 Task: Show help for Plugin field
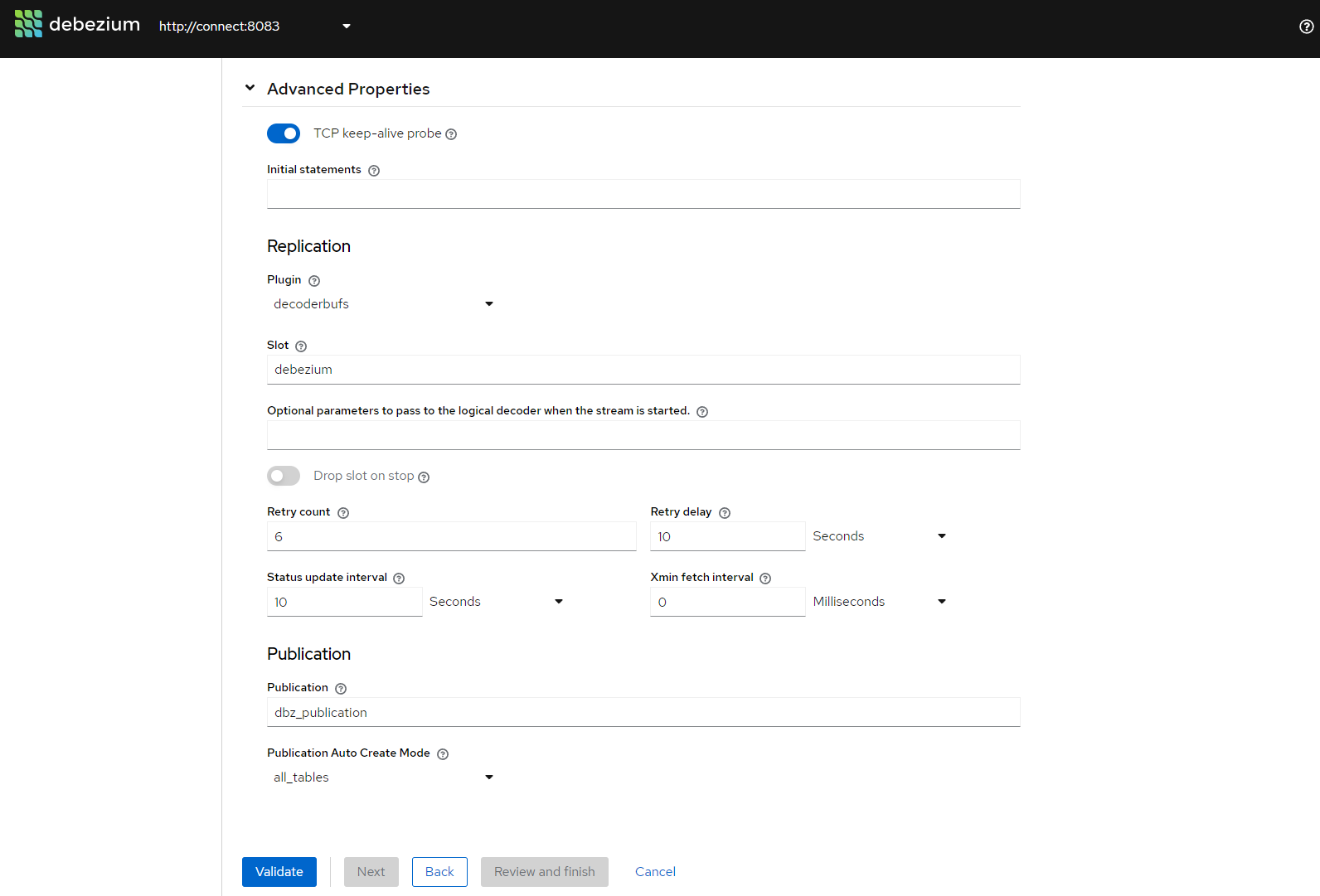[314, 281]
